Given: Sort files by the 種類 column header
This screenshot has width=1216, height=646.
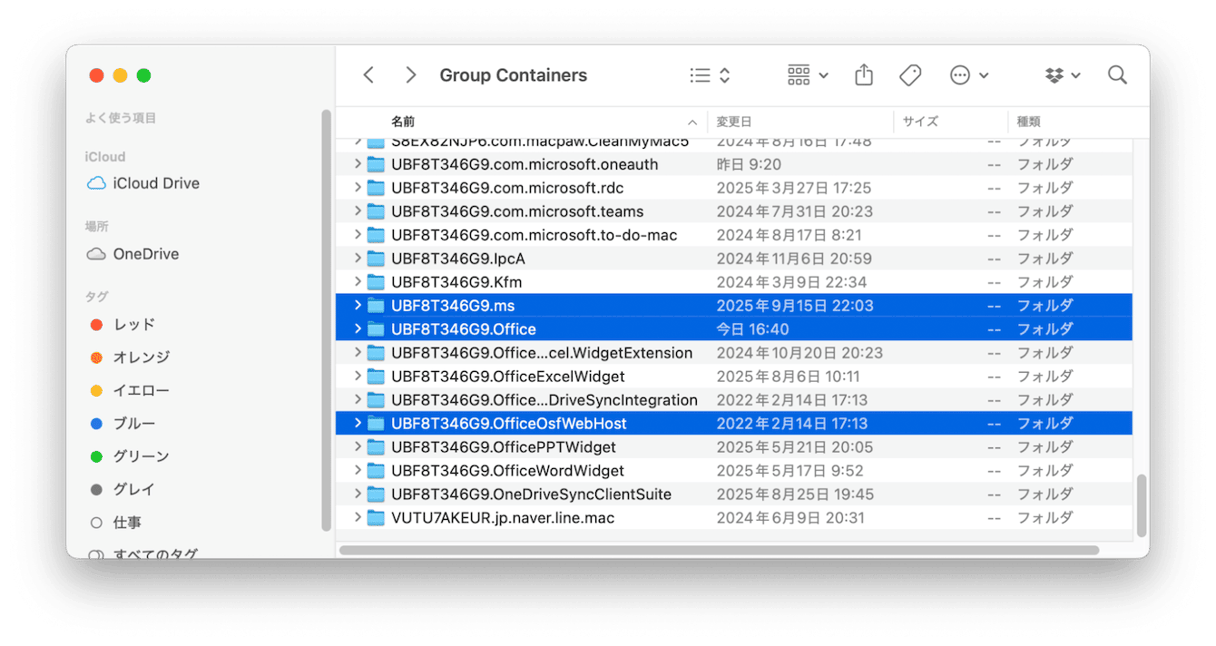Looking at the screenshot, I should pos(1029,121).
